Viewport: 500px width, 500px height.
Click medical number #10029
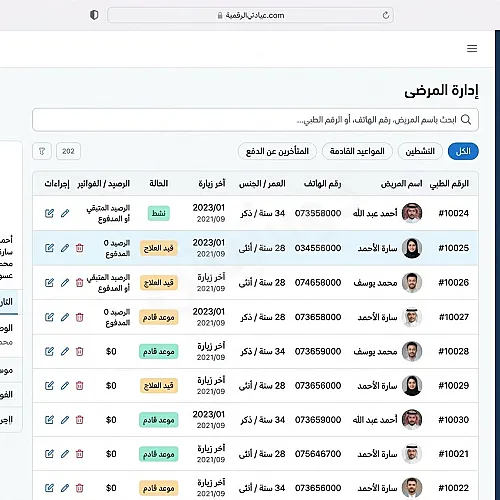click(x=454, y=386)
